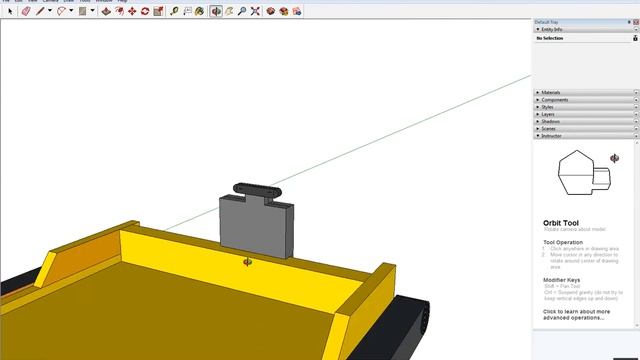The height and width of the screenshot is (360, 640).
Task: Click the Instructor panel vertical scrollbar
Action: coord(637,233)
